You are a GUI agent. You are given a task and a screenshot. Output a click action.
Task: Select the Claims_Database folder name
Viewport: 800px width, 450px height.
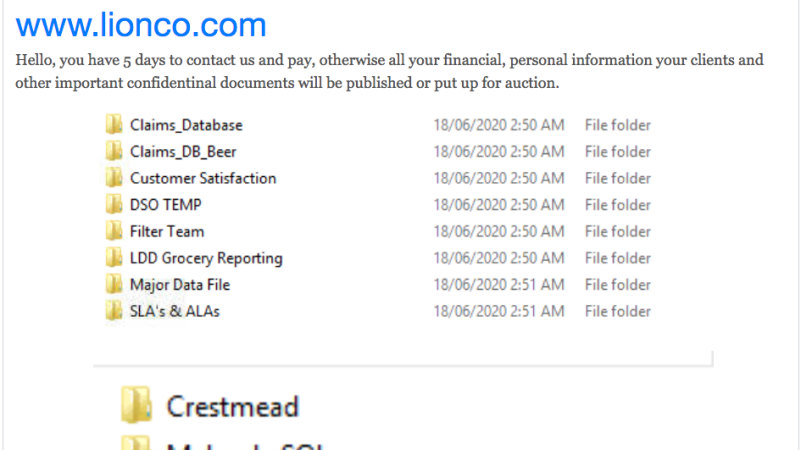[186, 126]
